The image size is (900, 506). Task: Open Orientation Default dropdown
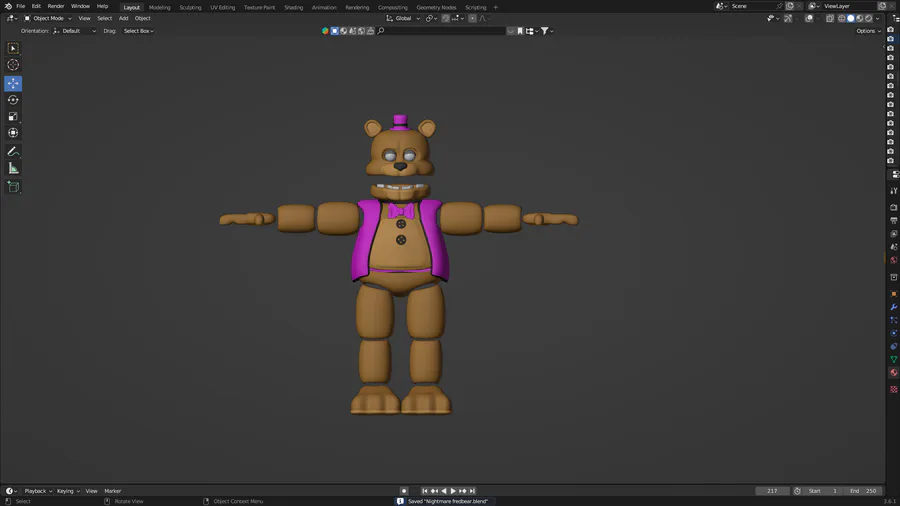coord(74,31)
